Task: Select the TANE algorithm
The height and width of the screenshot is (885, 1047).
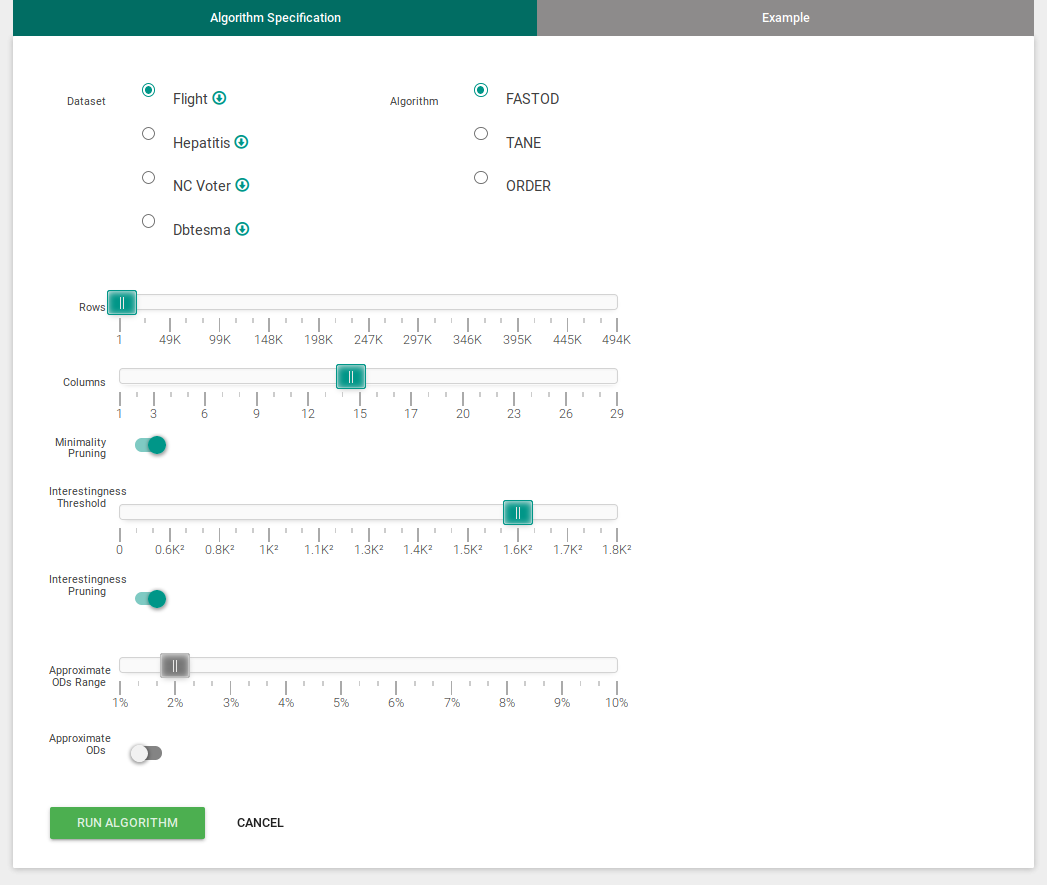Action: [x=481, y=133]
